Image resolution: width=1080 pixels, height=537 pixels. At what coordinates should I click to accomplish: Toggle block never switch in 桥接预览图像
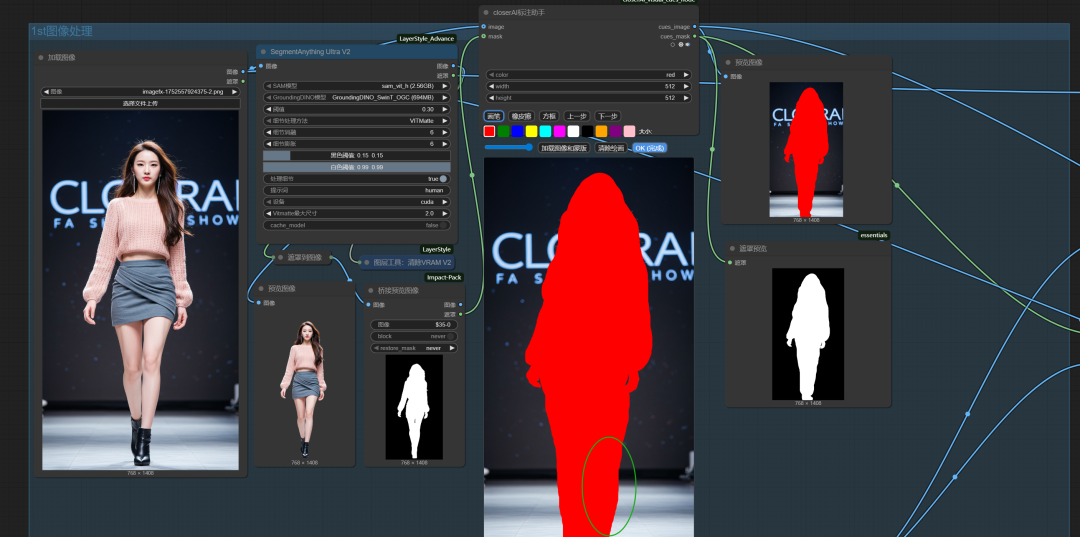point(452,336)
